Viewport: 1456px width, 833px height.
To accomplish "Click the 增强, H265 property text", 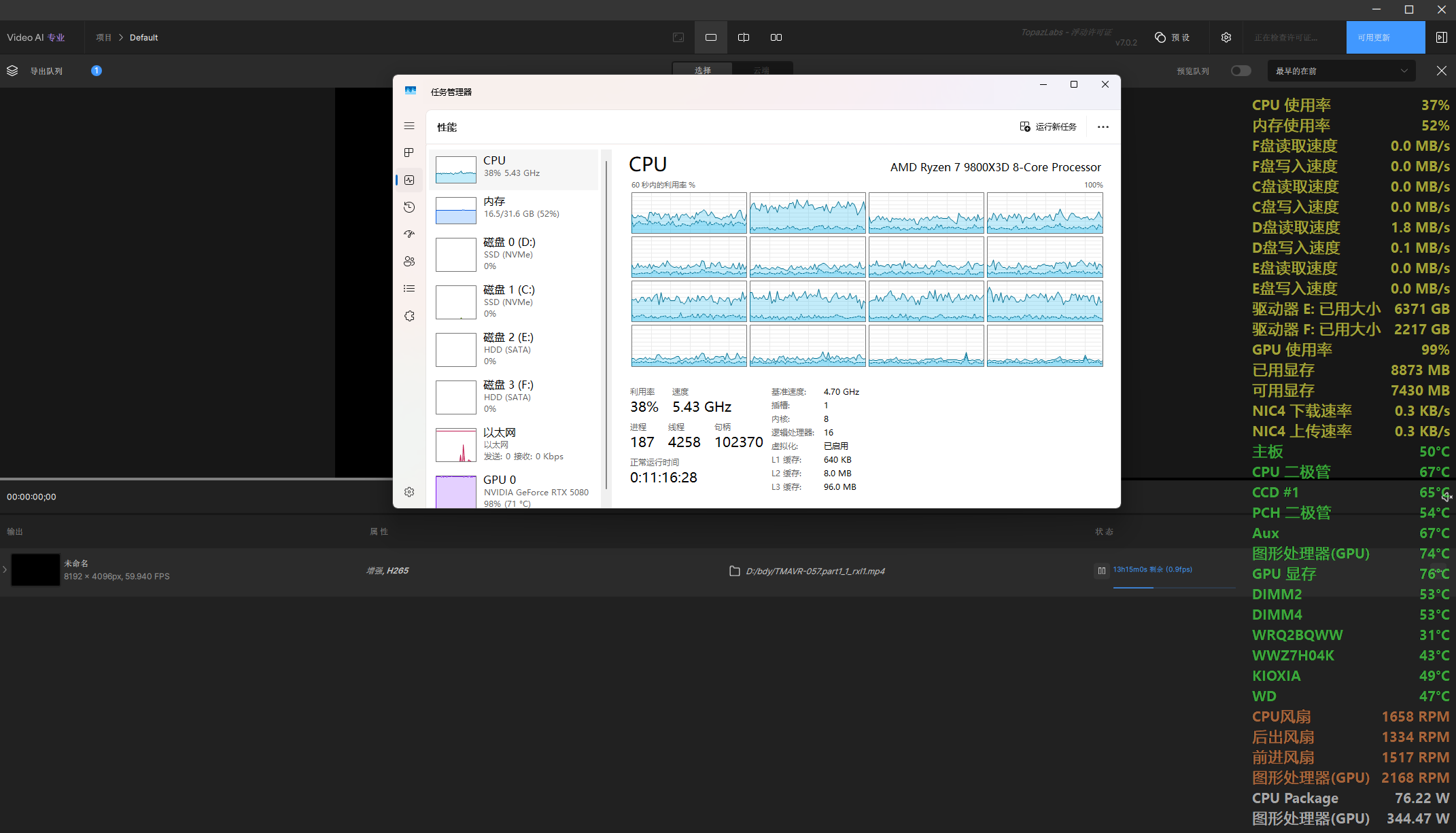I will tap(387, 571).
